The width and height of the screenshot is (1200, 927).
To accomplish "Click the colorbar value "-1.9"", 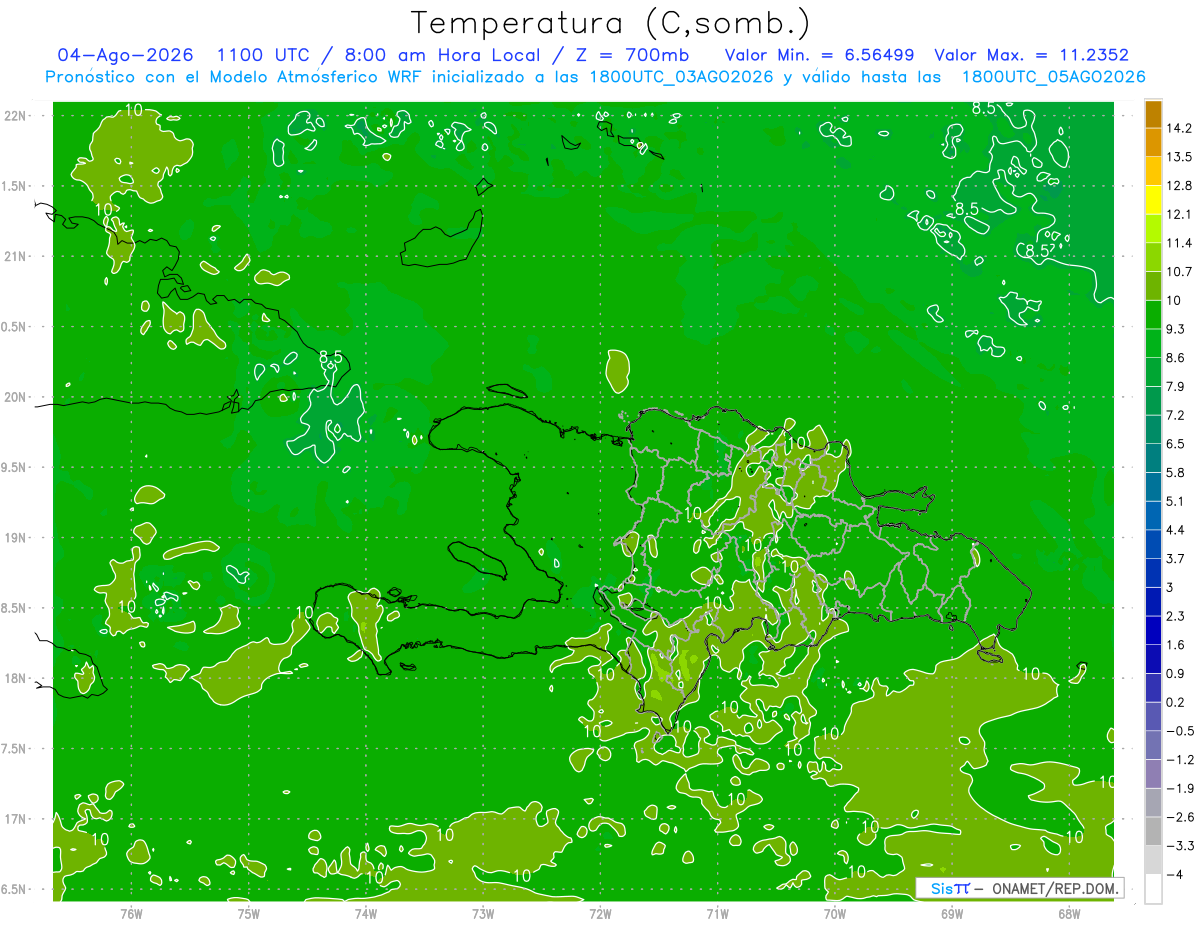I will (x=1180, y=789).
